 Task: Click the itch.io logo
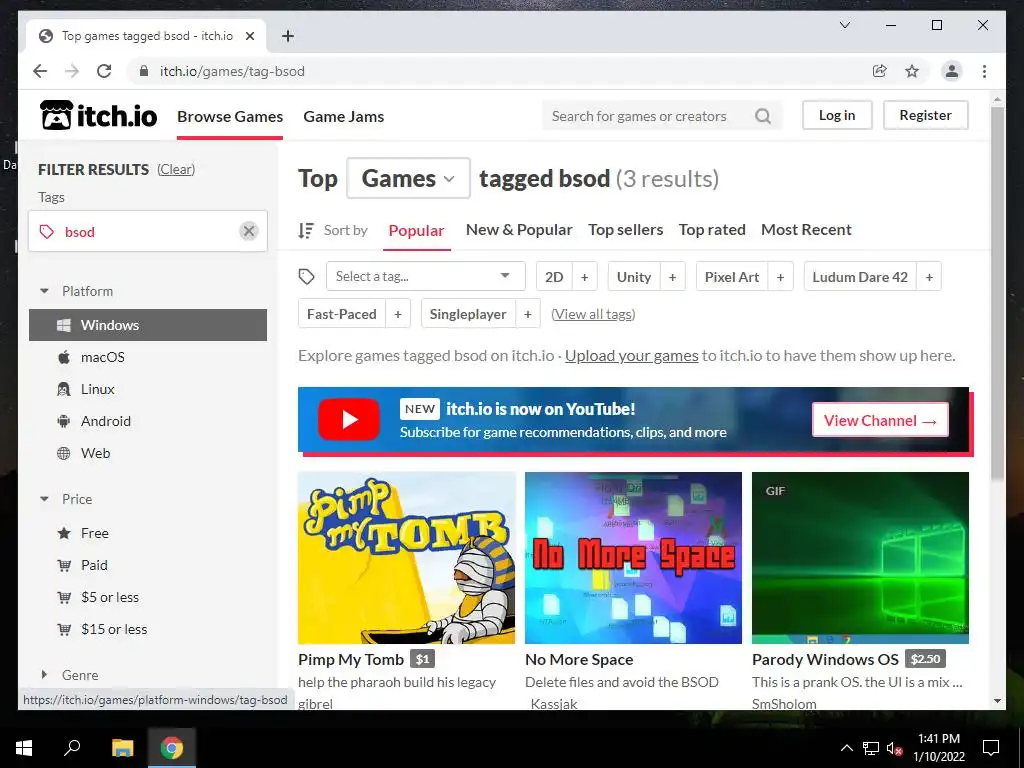point(99,116)
